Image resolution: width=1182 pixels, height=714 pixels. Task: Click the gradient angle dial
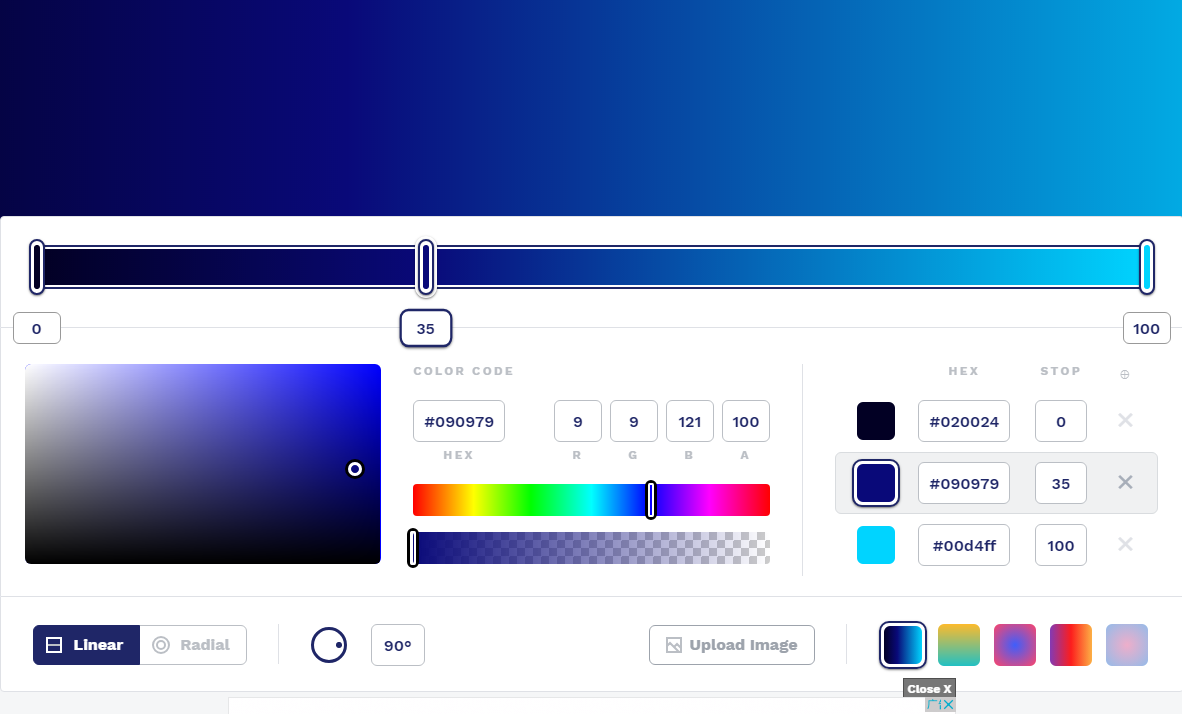(329, 645)
